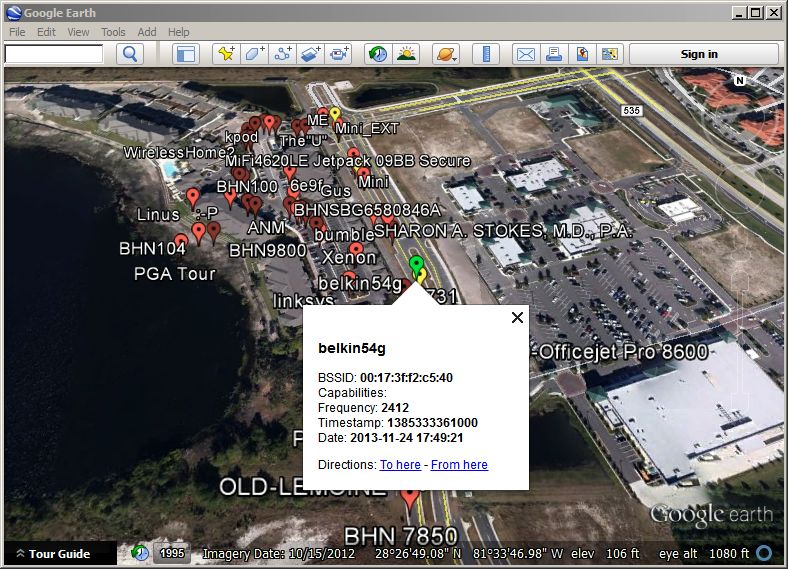Click the 1995 historical imagery button
The height and width of the screenshot is (569, 788).
click(x=172, y=553)
